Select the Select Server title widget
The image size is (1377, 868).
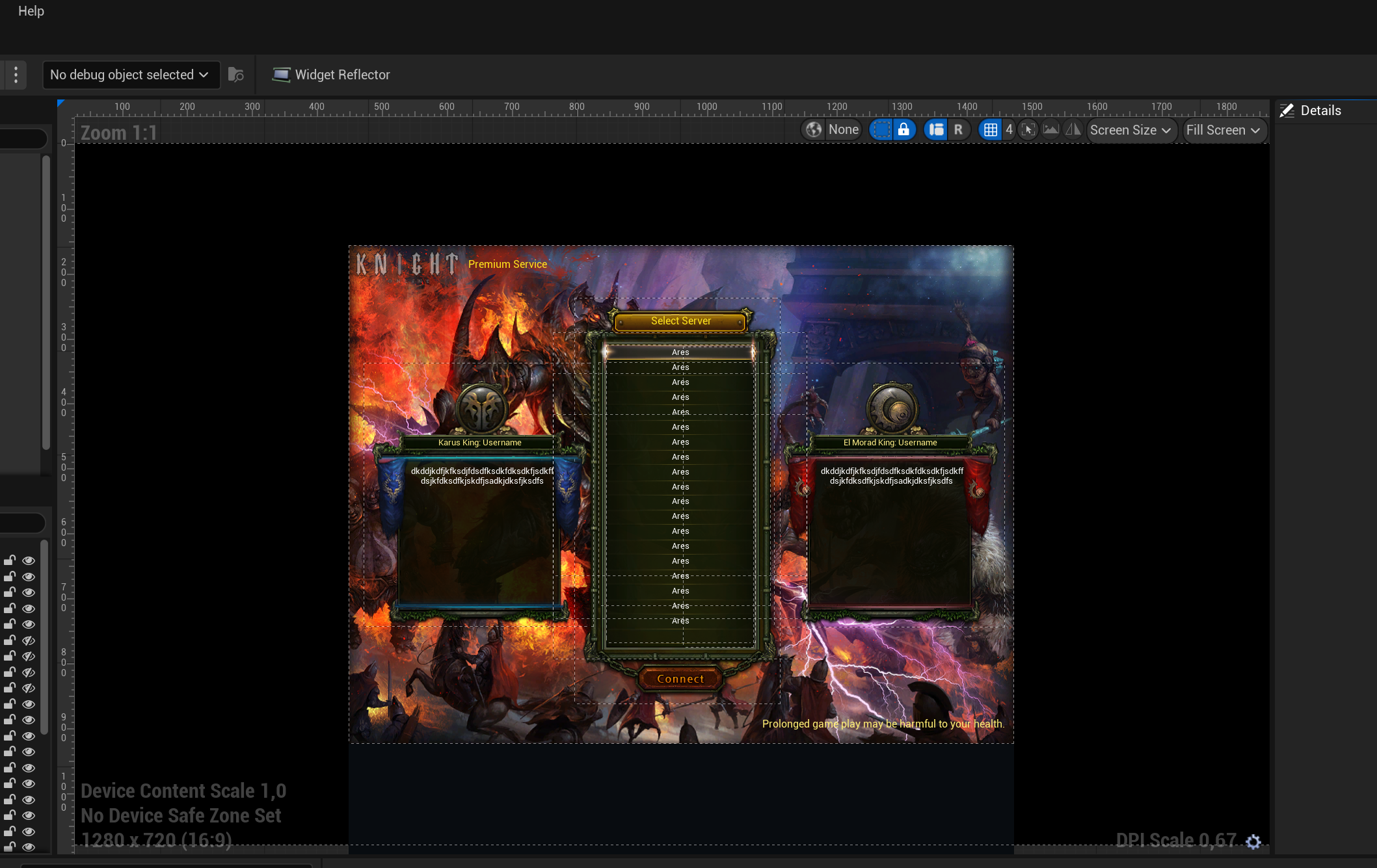(680, 321)
